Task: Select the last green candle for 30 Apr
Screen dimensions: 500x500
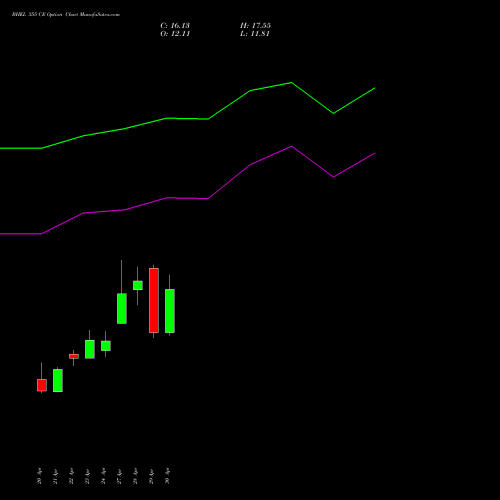Action: pos(170,311)
